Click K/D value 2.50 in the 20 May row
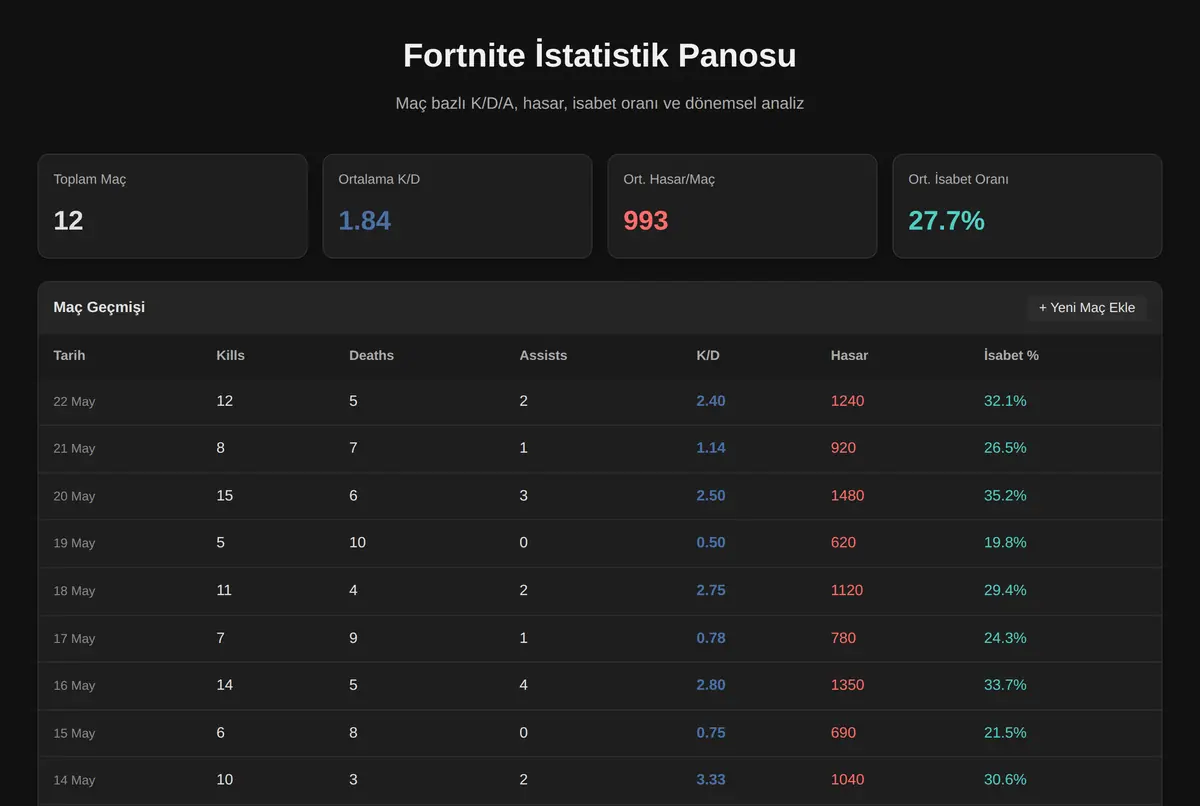Image resolution: width=1200 pixels, height=806 pixels. pyautogui.click(x=711, y=496)
